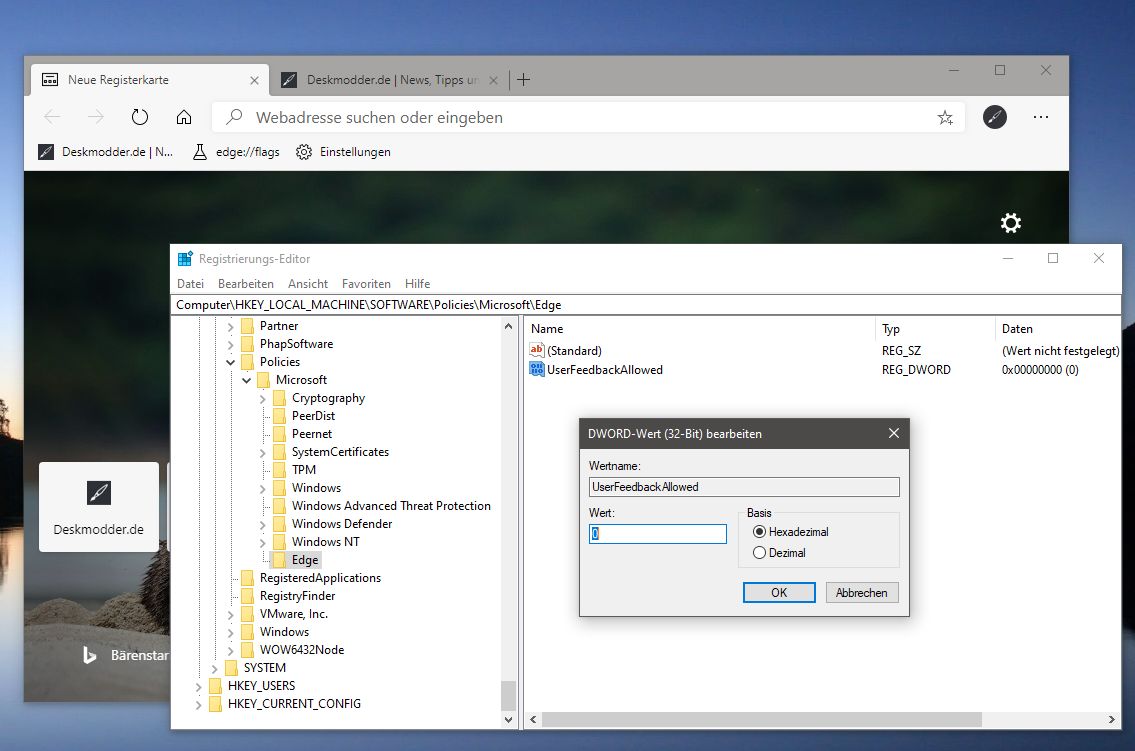Close the Deskmodder.de browser tab
The image size is (1135, 751).
tap(493, 80)
